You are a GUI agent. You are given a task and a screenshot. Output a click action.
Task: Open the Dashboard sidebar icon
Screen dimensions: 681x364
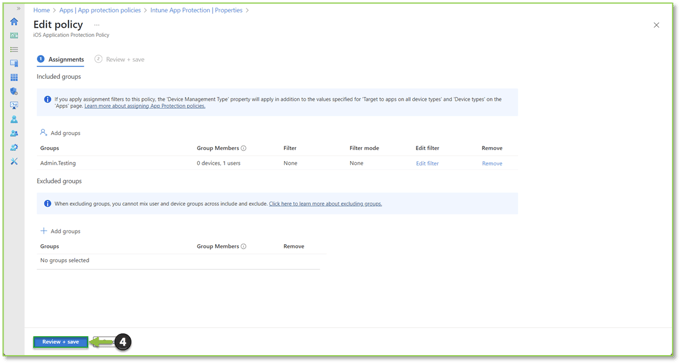tap(14, 36)
